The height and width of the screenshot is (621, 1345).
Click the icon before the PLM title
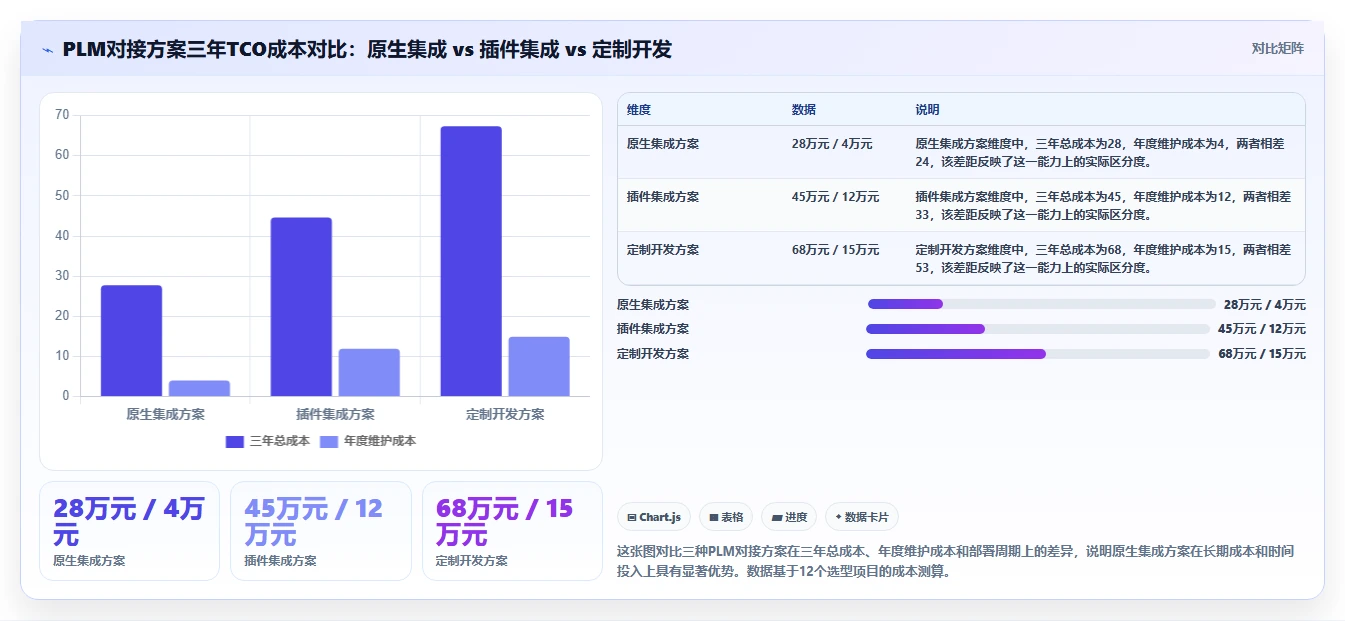(x=48, y=49)
